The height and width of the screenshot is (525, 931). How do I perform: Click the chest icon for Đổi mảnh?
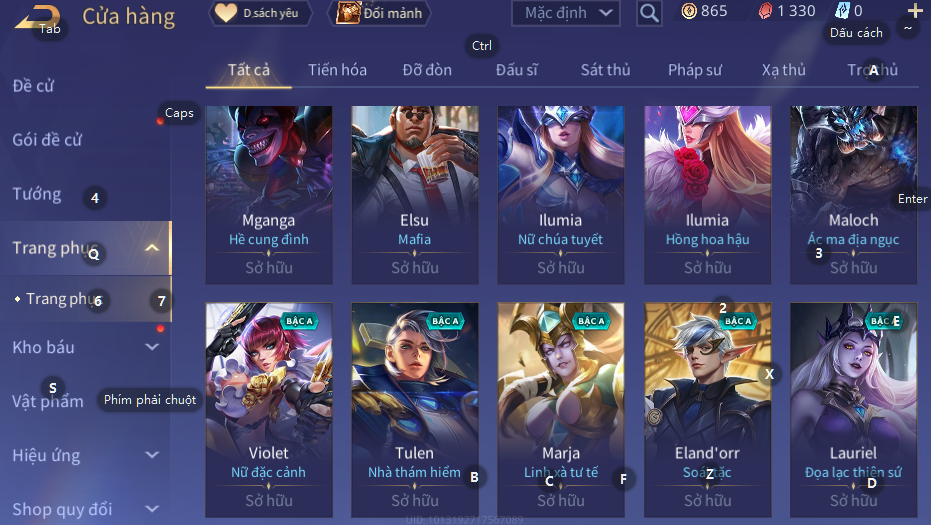pos(349,12)
